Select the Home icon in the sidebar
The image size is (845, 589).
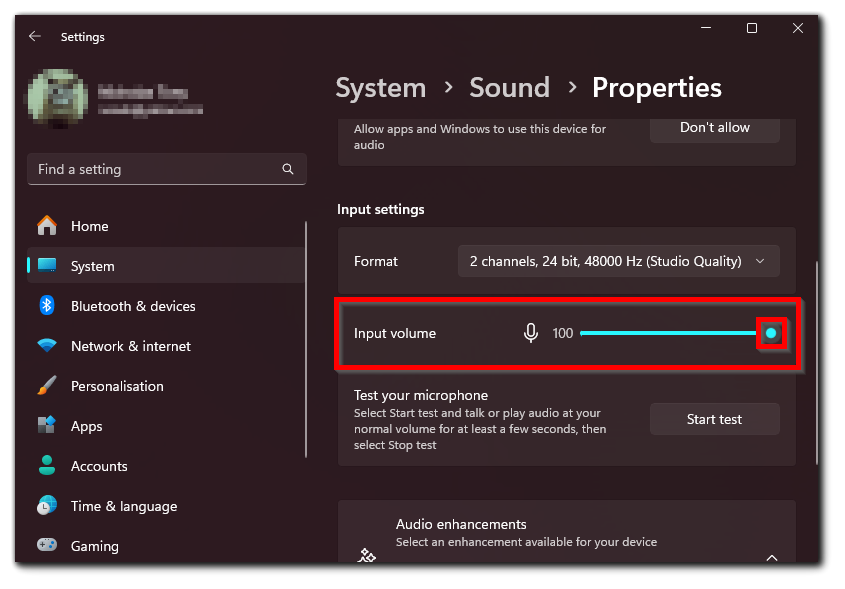tap(48, 226)
